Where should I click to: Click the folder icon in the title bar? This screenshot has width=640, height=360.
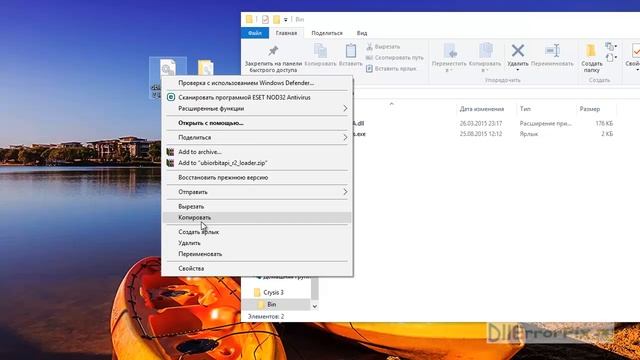249,19
